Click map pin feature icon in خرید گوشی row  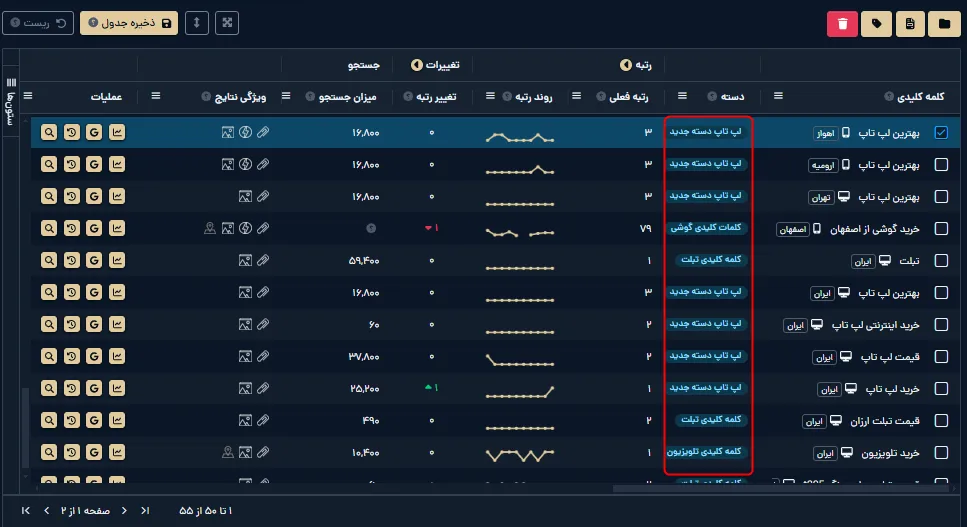tap(210, 228)
